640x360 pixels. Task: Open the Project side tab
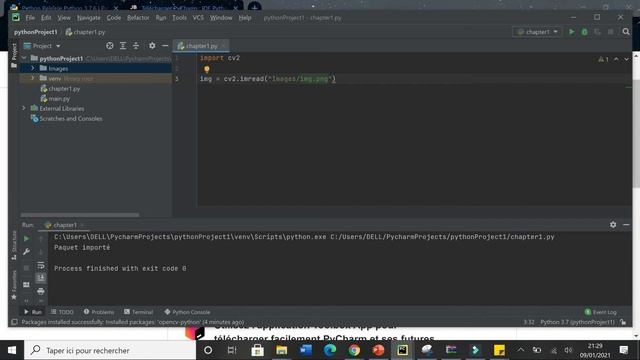pyautogui.click(x=14, y=55)
